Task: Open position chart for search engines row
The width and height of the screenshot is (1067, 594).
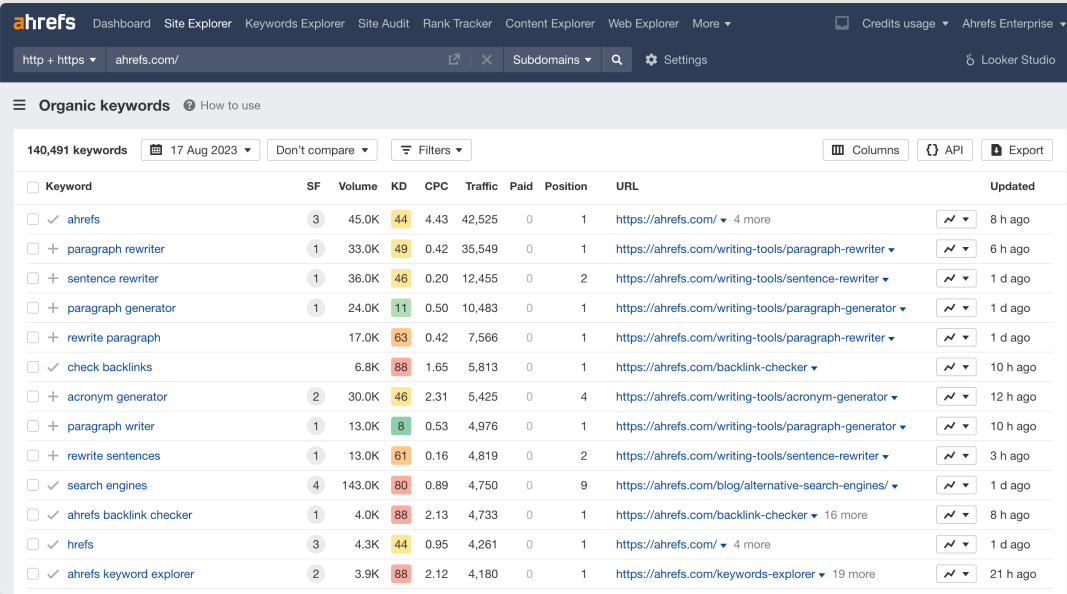Action: [x=956, y=485]
